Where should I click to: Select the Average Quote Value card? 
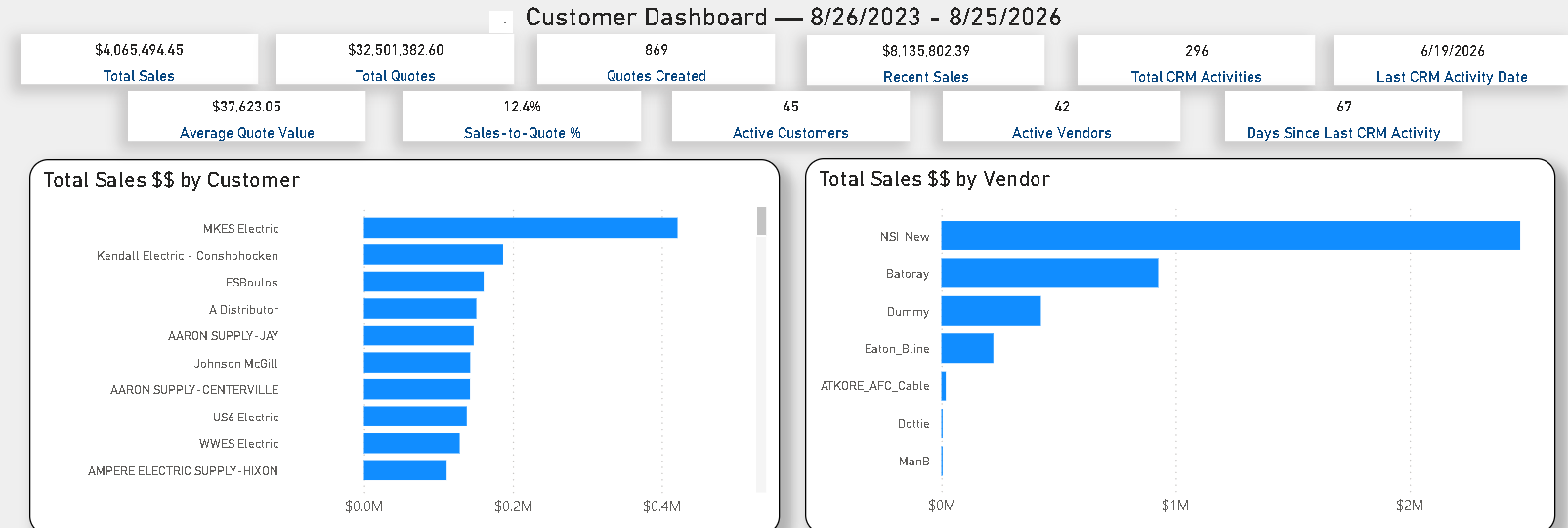point(246,116)
